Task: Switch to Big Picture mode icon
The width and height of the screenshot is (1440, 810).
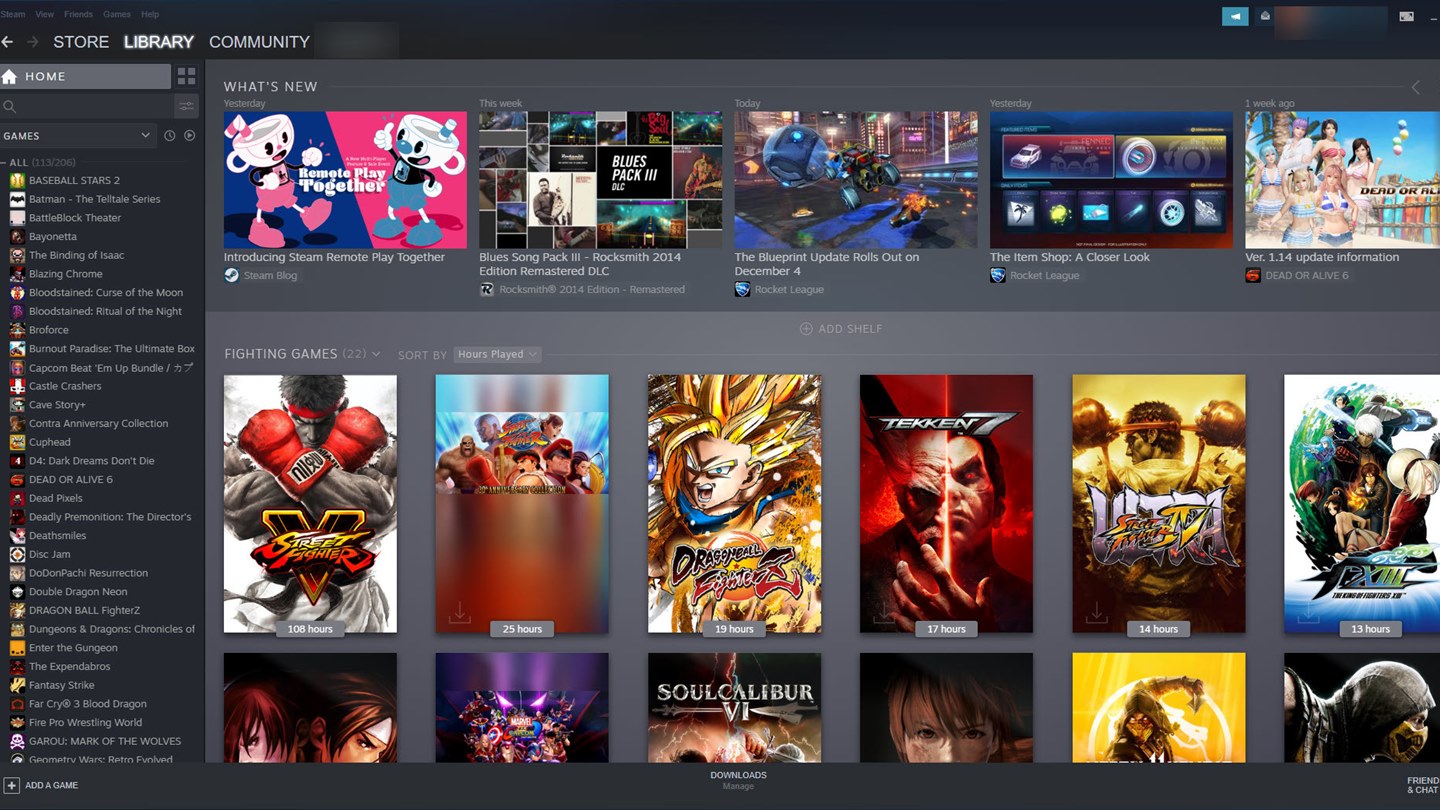Action: click(1406, 16)
